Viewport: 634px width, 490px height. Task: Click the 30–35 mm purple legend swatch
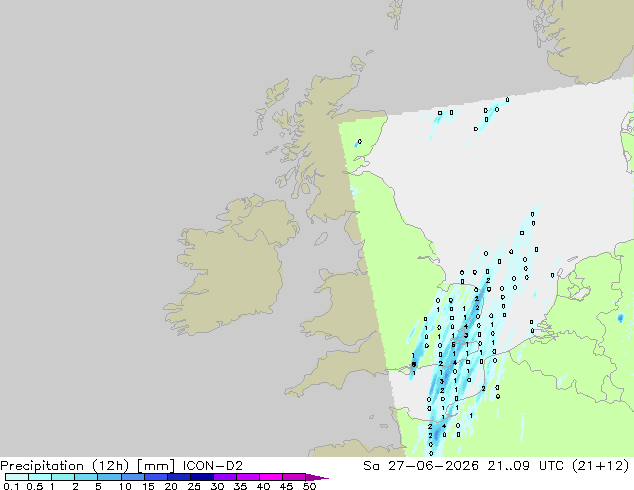[225, 477]
